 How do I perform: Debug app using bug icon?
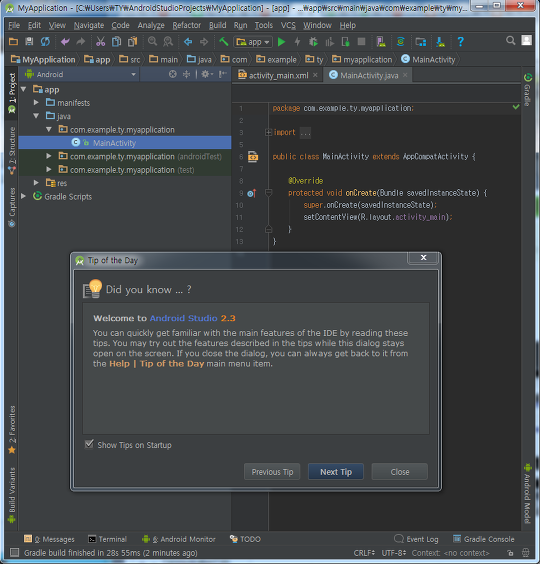(x=313, y=42)
